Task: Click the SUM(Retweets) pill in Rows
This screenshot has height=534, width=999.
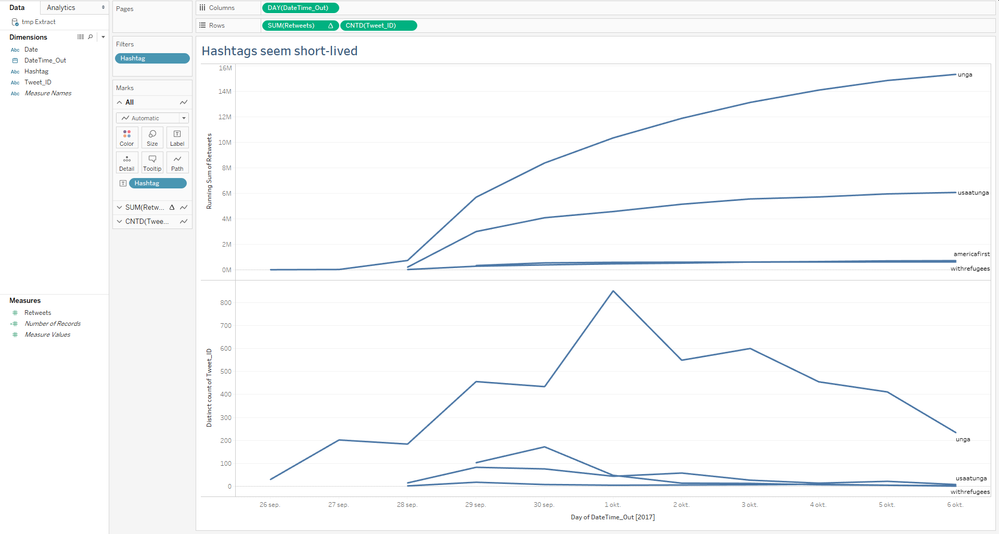Action: point(300,25)
